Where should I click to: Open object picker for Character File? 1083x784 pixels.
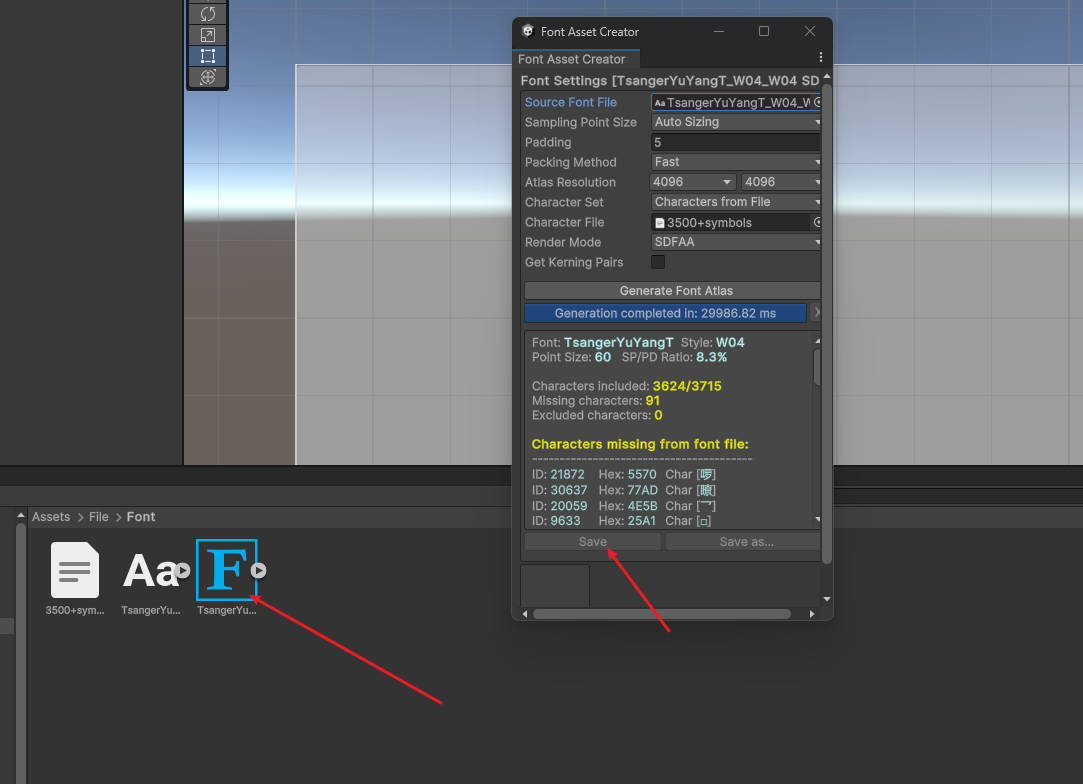coord(818,222)
